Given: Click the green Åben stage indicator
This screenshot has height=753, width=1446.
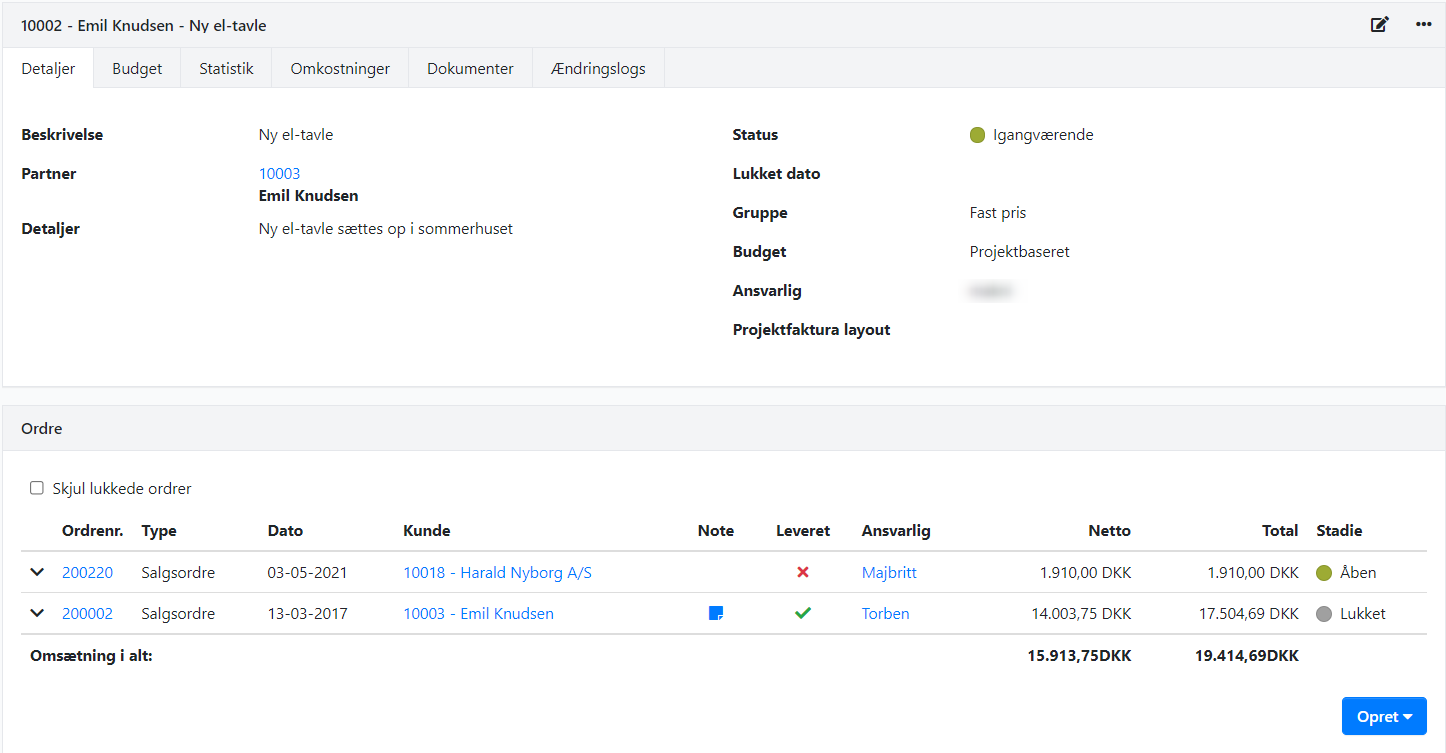Looking at the screenshot, I should pos(1324,573).
